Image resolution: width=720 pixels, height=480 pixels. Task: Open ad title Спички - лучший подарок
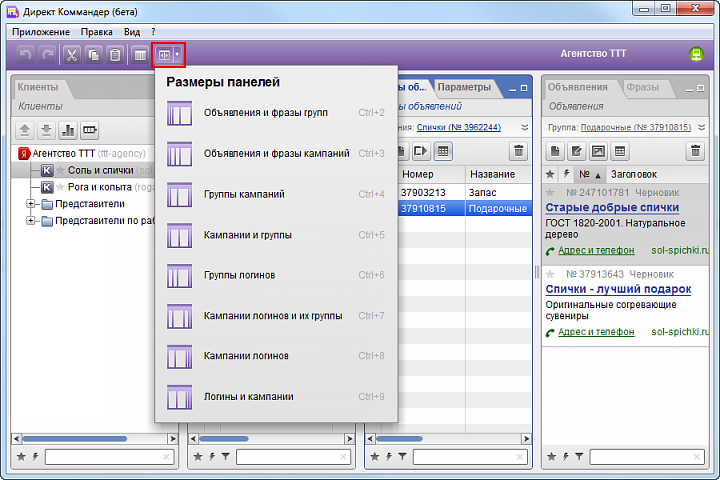point(618,289)
